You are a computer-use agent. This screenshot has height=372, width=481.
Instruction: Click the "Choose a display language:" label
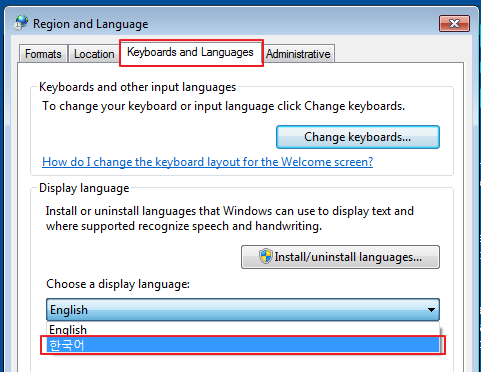tap(118, 284)
